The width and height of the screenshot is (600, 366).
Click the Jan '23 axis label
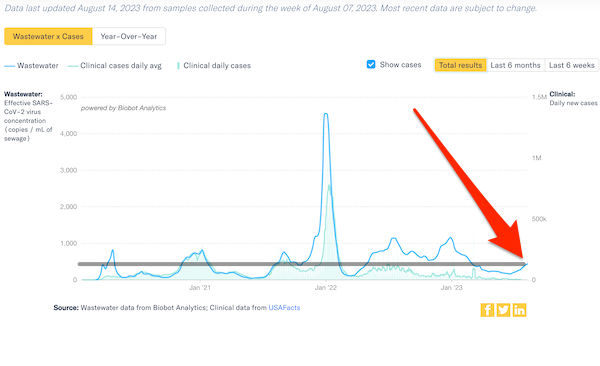(x=452, y=288)
